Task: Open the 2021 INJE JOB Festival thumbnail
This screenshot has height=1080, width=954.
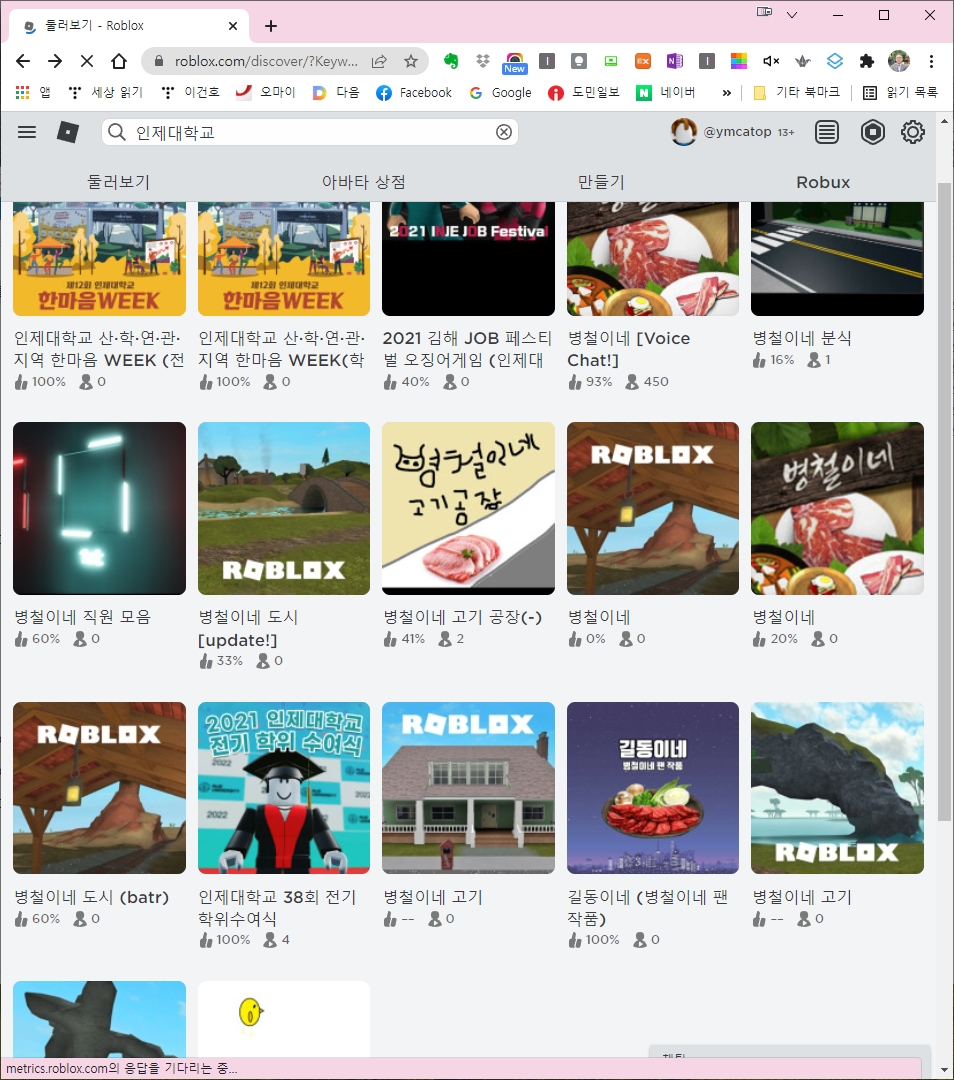Action: (468, 259)
